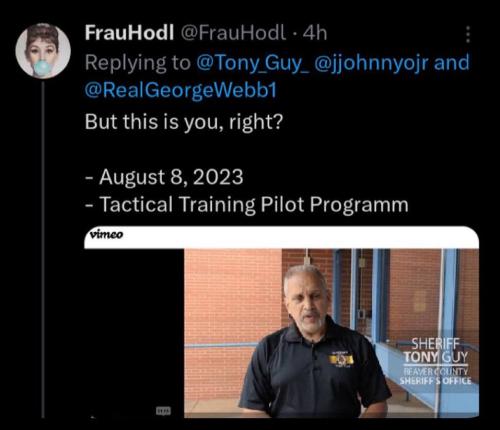Open the three-dot more options menu
Image resolution: width=500 pixels, height=430 pixels.
(468, 34)
